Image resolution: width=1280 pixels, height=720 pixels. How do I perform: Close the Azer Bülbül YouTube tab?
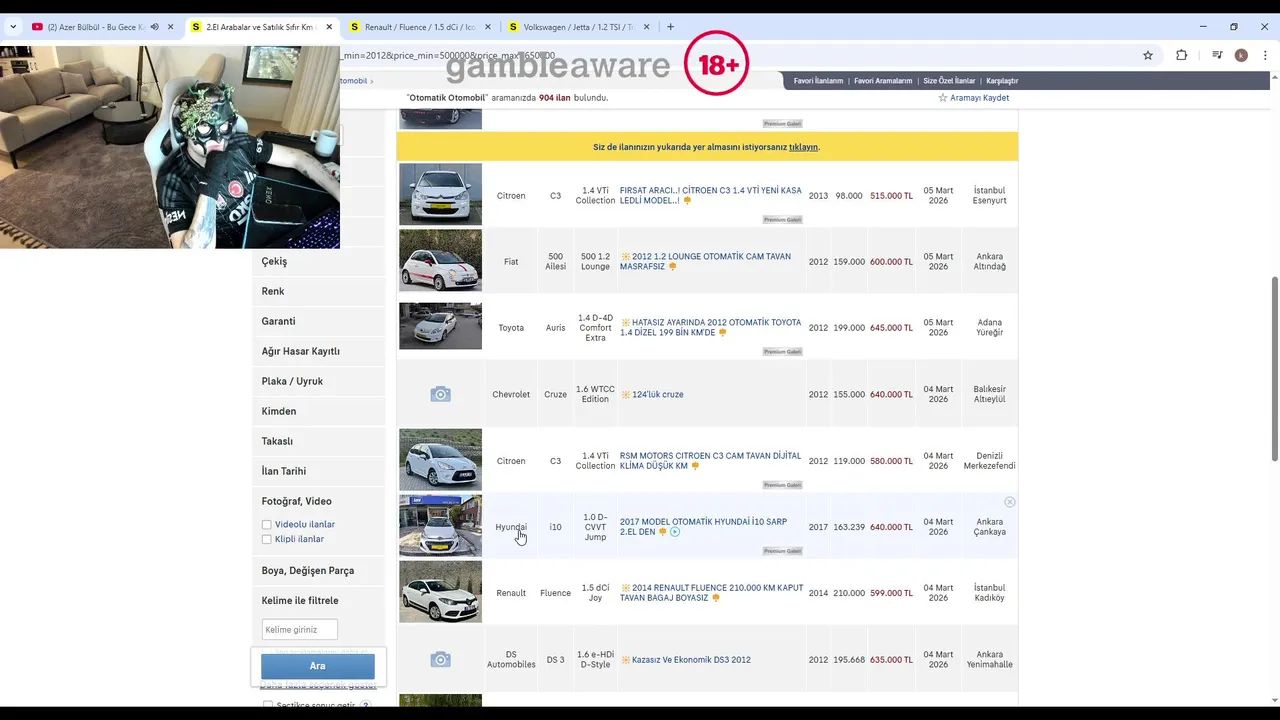pos(170,27)
